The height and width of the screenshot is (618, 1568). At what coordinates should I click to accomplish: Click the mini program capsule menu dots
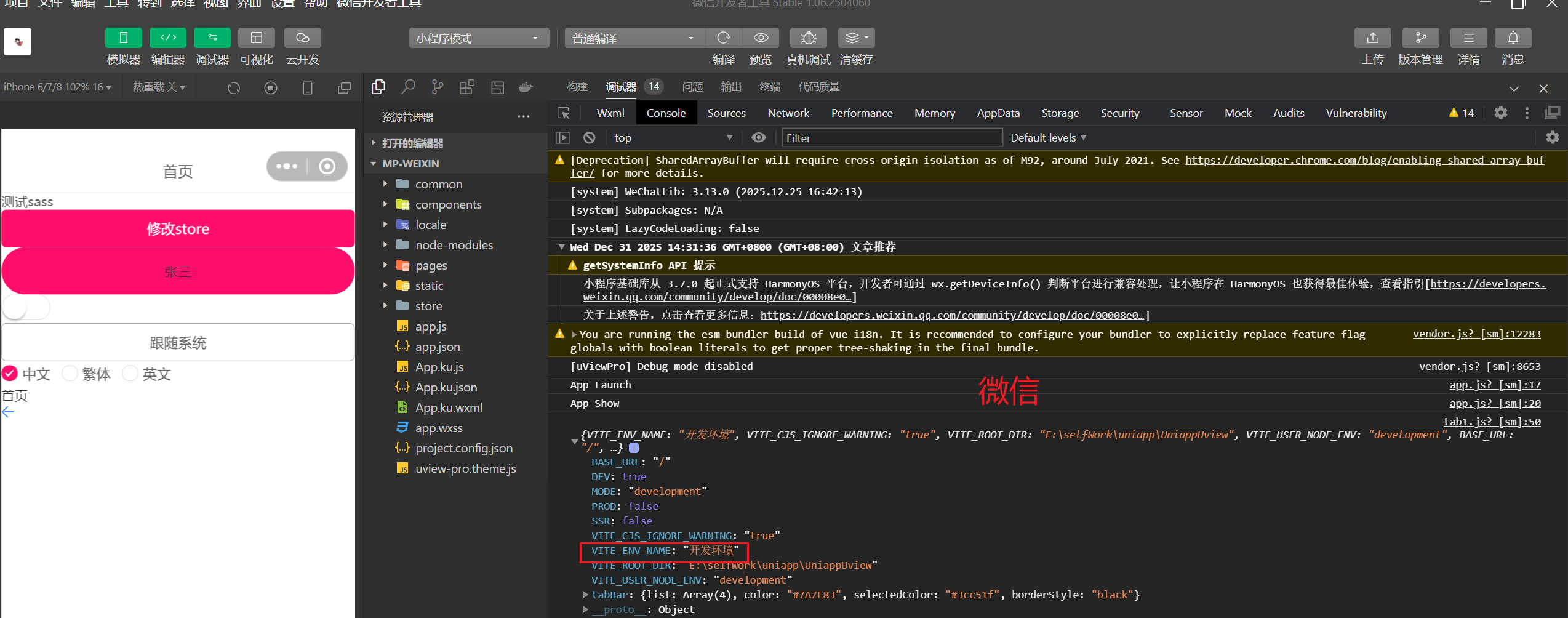tap(287, 166)
